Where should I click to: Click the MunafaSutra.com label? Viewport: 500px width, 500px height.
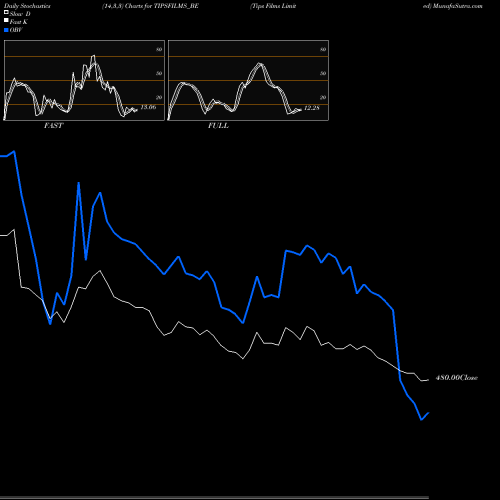click(x=457, y=6)
